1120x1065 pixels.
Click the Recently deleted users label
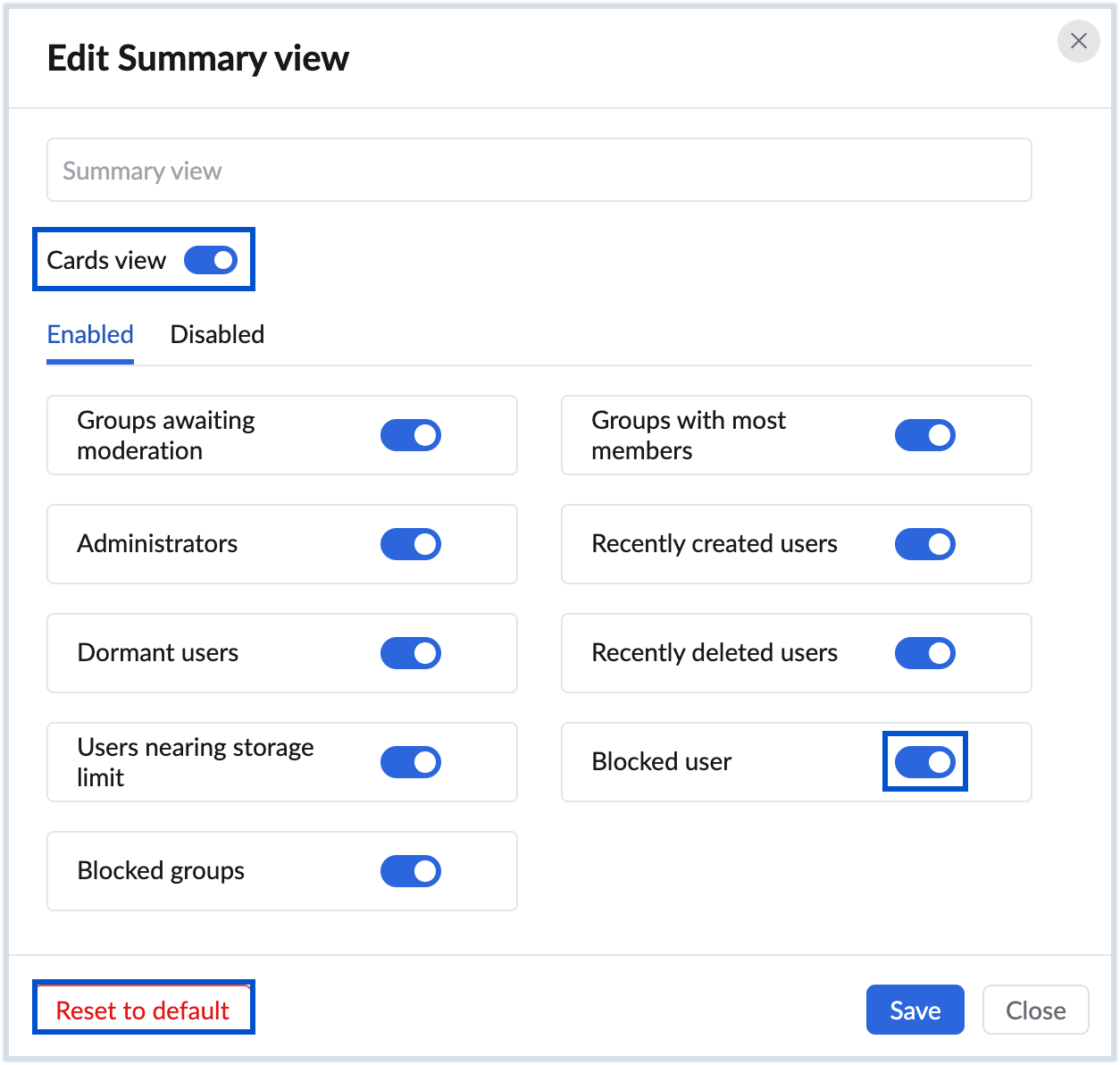click(x=715, y=652)
